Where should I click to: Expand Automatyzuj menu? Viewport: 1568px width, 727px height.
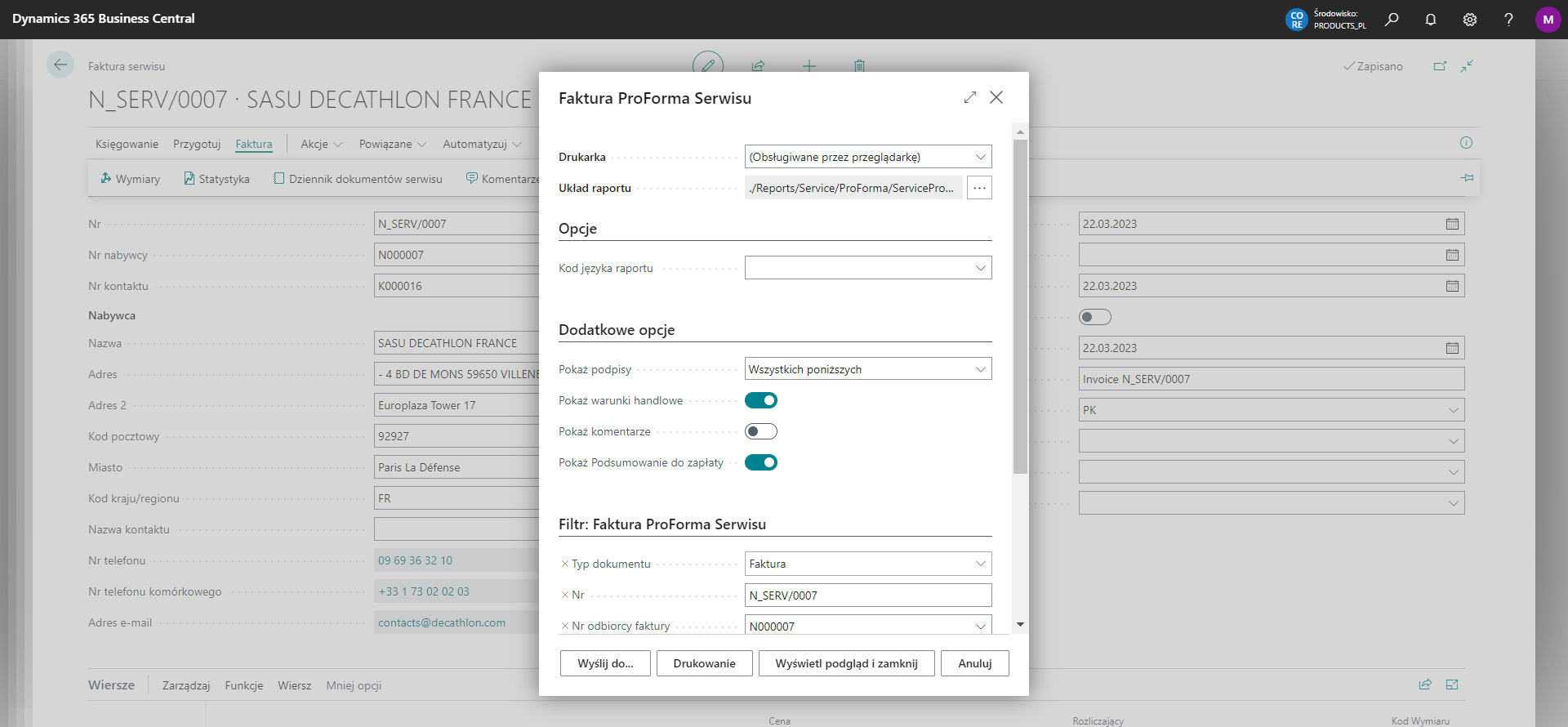click(482, 144)
